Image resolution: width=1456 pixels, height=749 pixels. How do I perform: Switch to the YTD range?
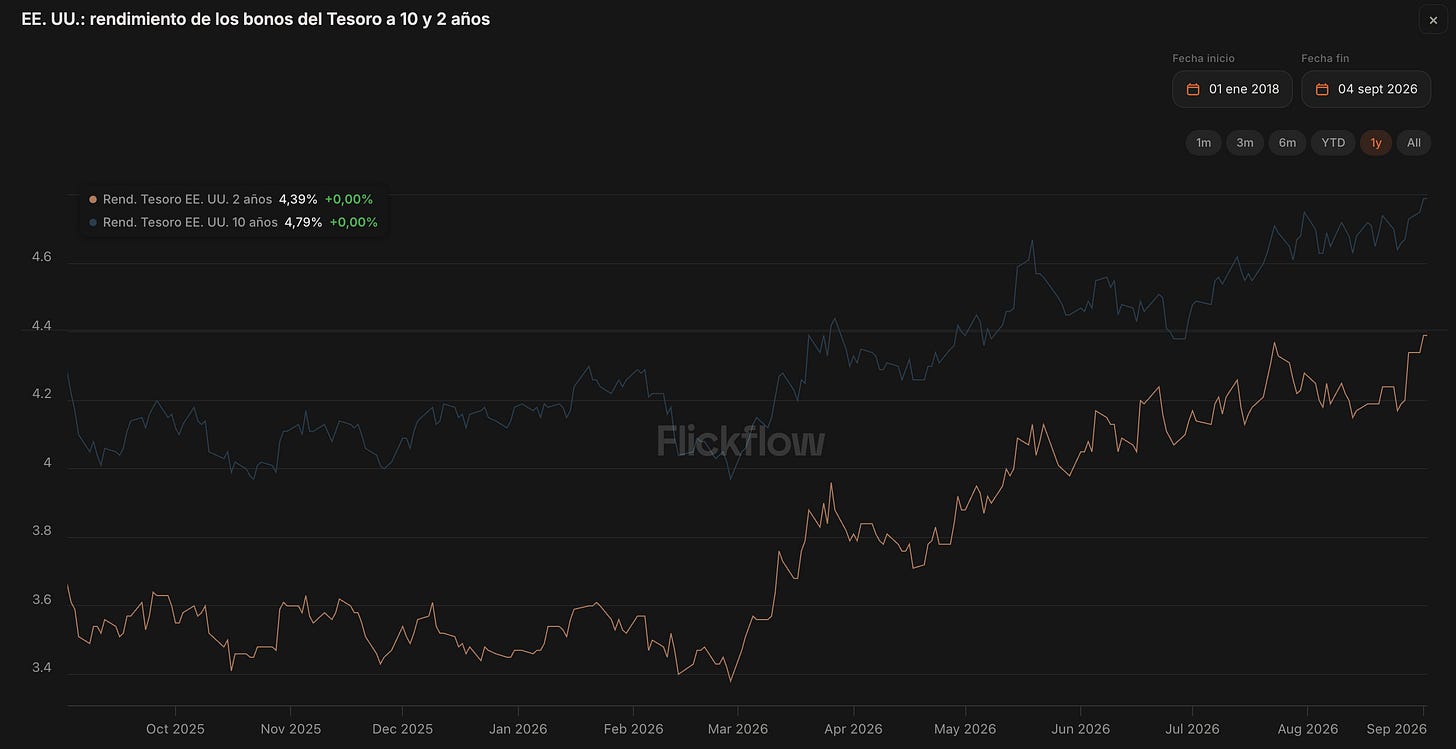(1333, 143)
